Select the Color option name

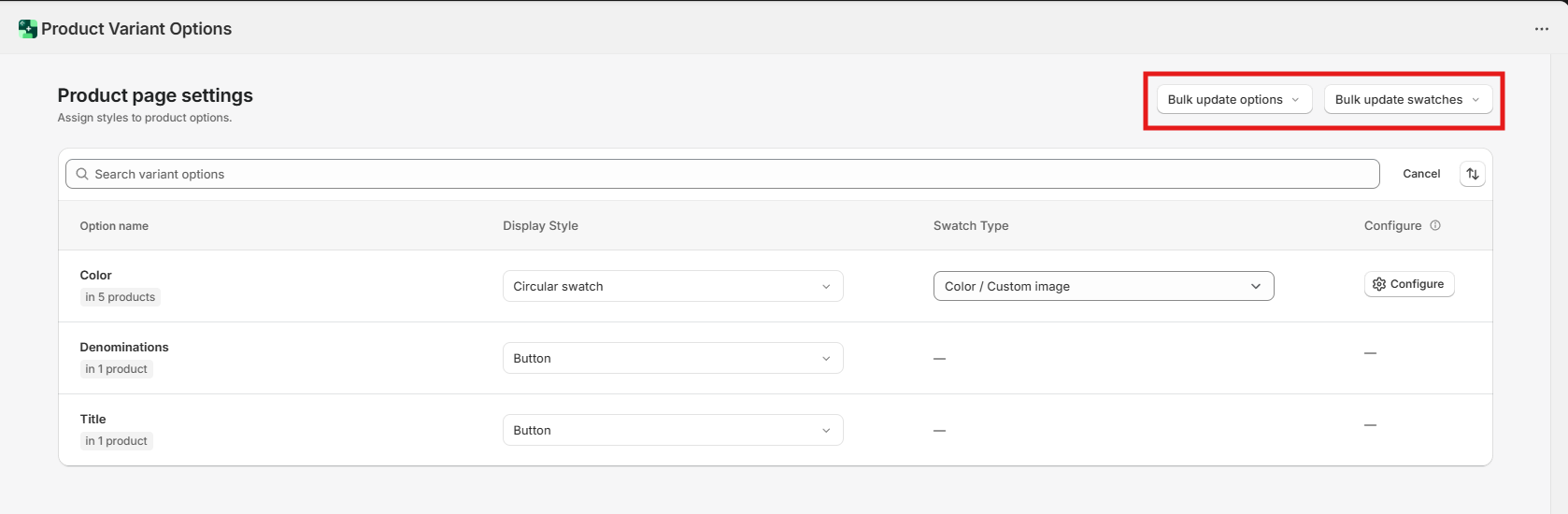coord(95,275)
